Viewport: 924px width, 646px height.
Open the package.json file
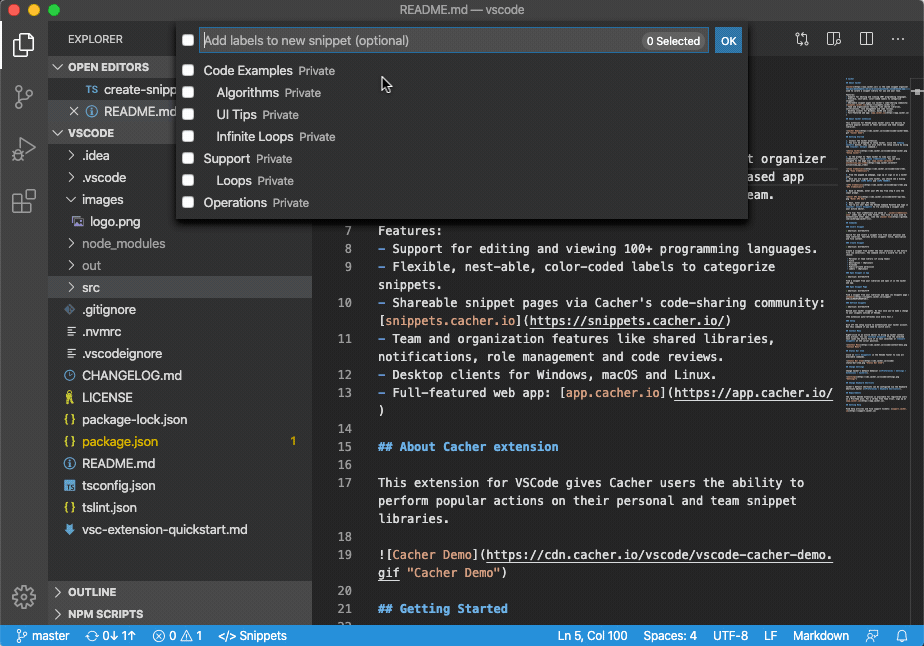[x=120, y=441]
